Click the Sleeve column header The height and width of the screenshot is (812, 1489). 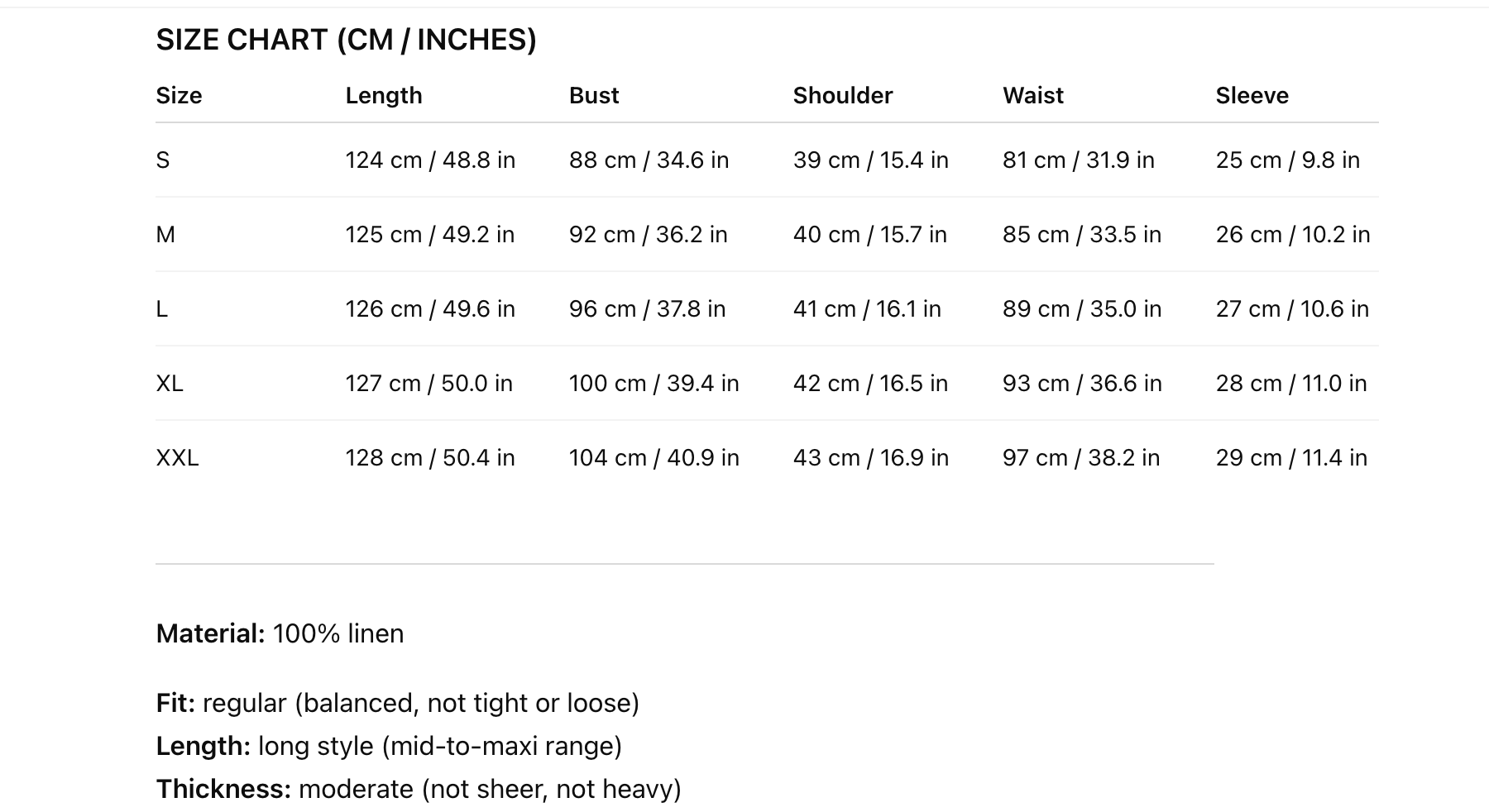point(1252,96)
